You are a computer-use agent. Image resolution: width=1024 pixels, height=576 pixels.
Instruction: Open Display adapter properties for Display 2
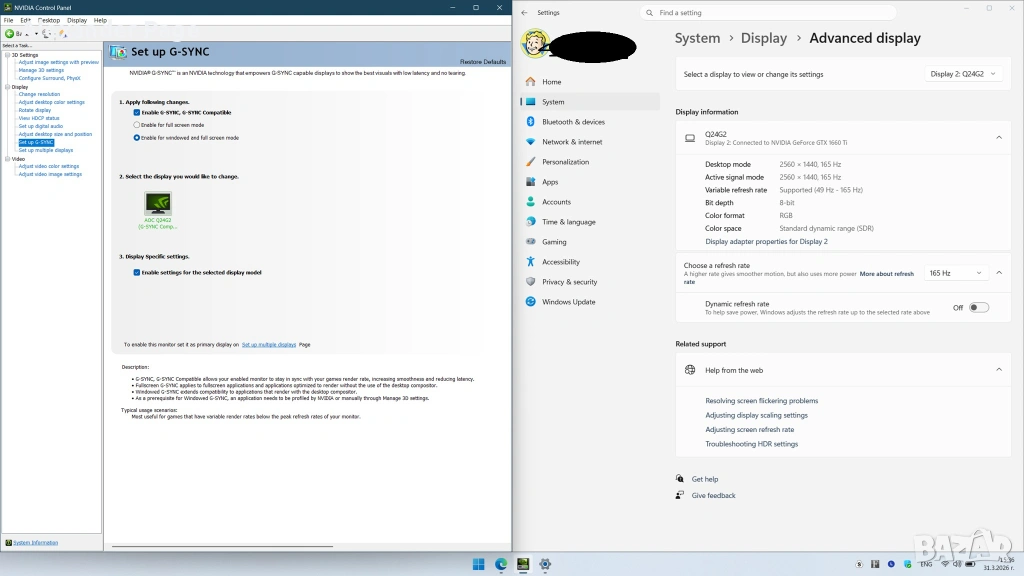pyautogui.click(x=766, y=242)
